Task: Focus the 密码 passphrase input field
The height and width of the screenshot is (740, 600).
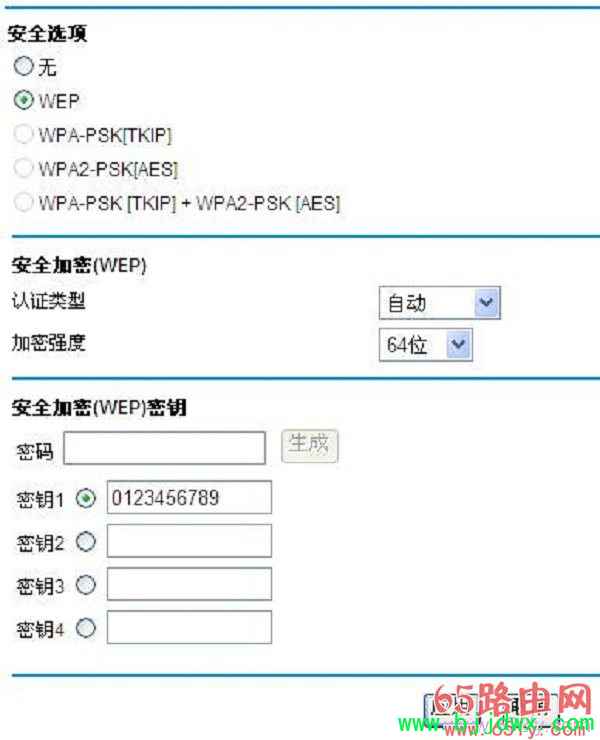Action: pyautogui.click(x=165, y=448)
